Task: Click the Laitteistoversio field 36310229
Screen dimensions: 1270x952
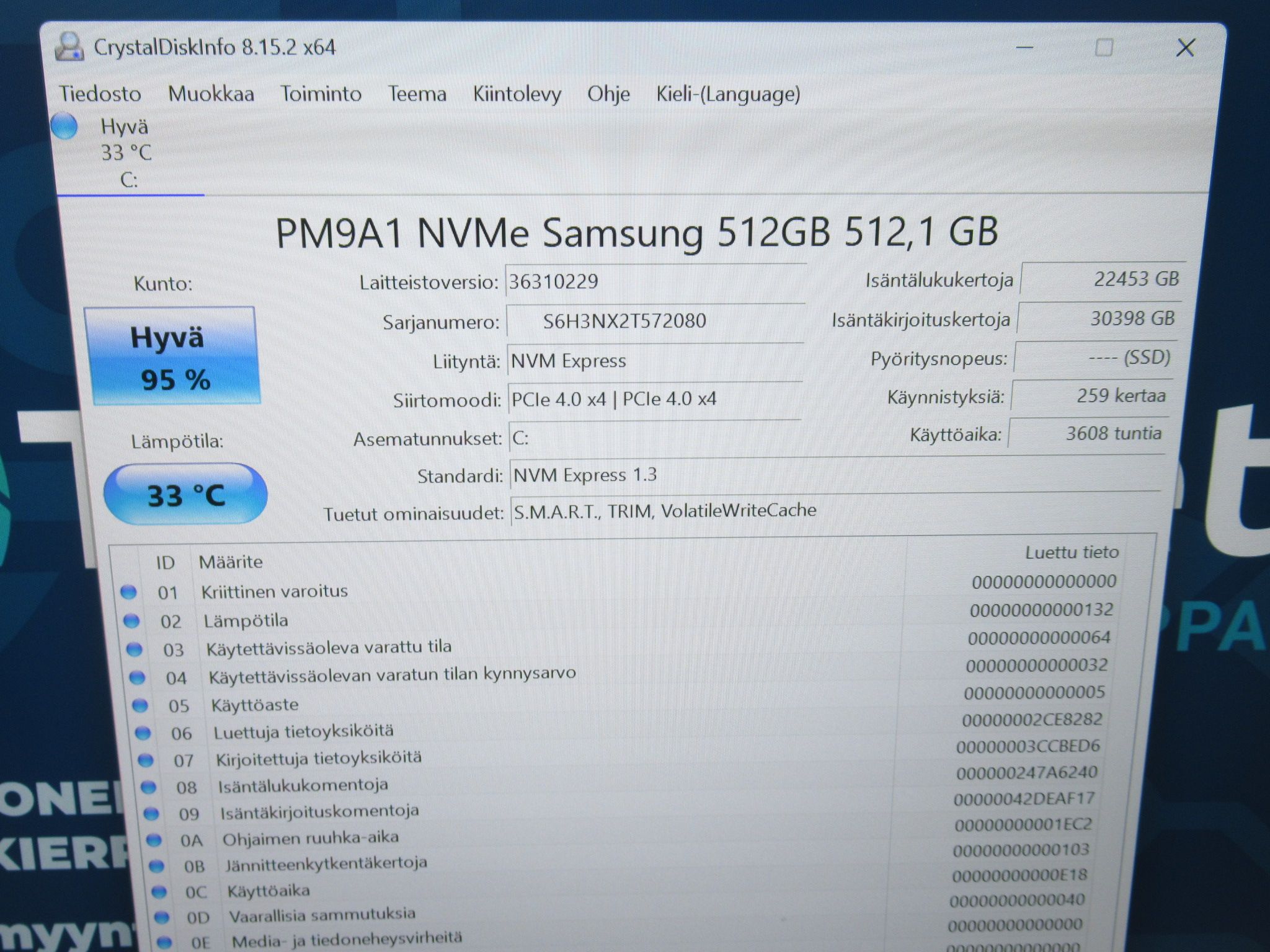Action: click(655, 282)
